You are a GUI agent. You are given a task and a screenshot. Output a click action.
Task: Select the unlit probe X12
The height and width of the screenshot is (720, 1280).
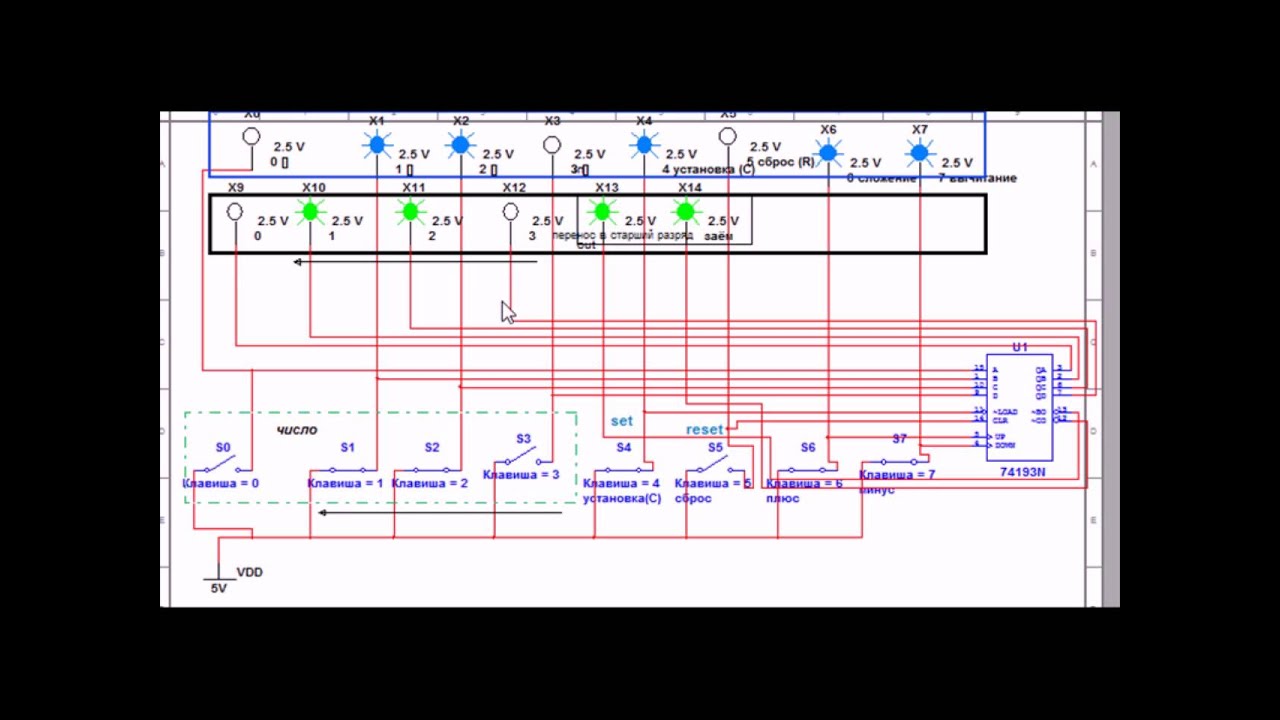[510, 212]
